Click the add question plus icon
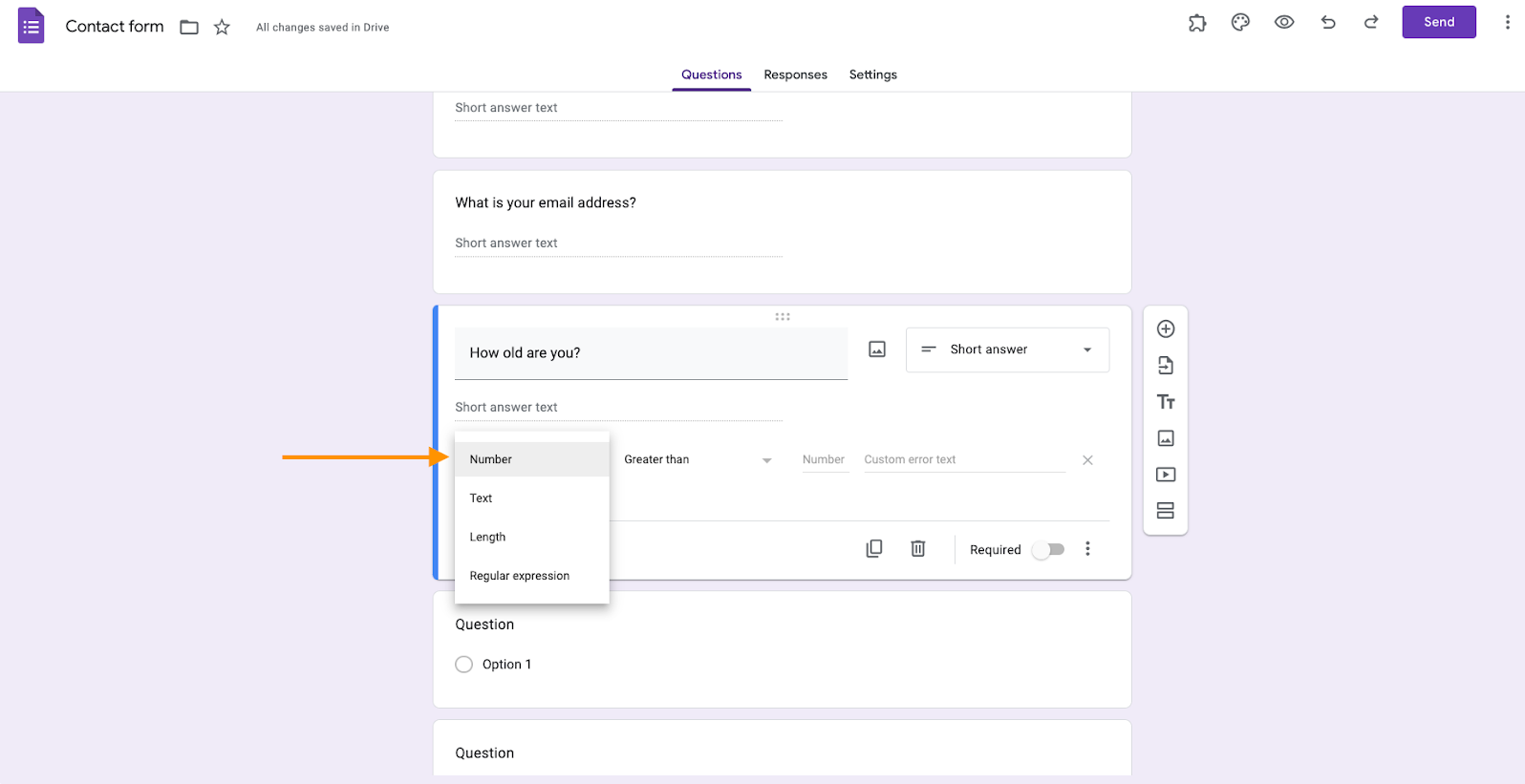 coord(1166,329)
